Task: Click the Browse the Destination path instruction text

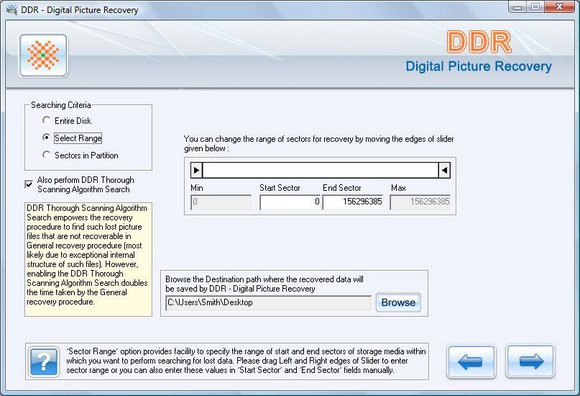Action: (x=264, y=284)
